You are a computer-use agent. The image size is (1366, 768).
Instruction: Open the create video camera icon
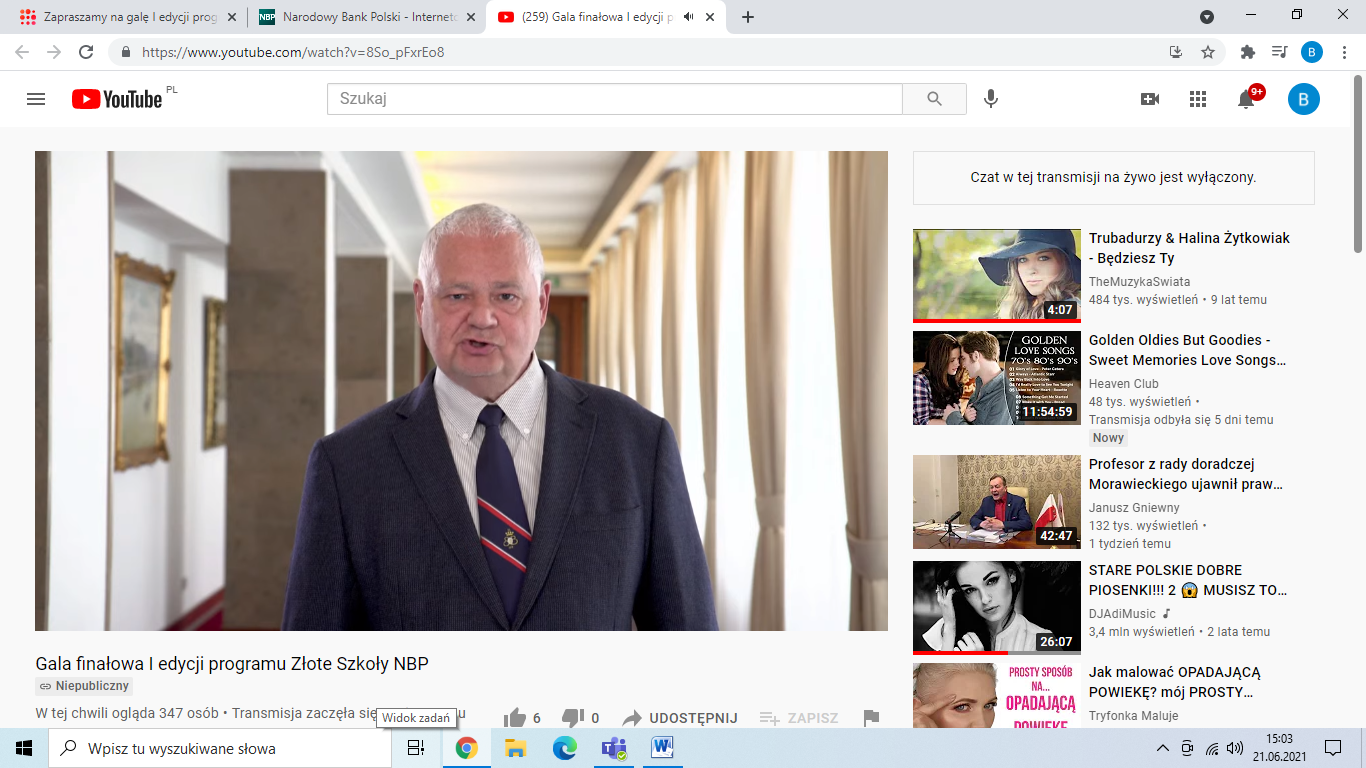click(x=1150, y=99)
